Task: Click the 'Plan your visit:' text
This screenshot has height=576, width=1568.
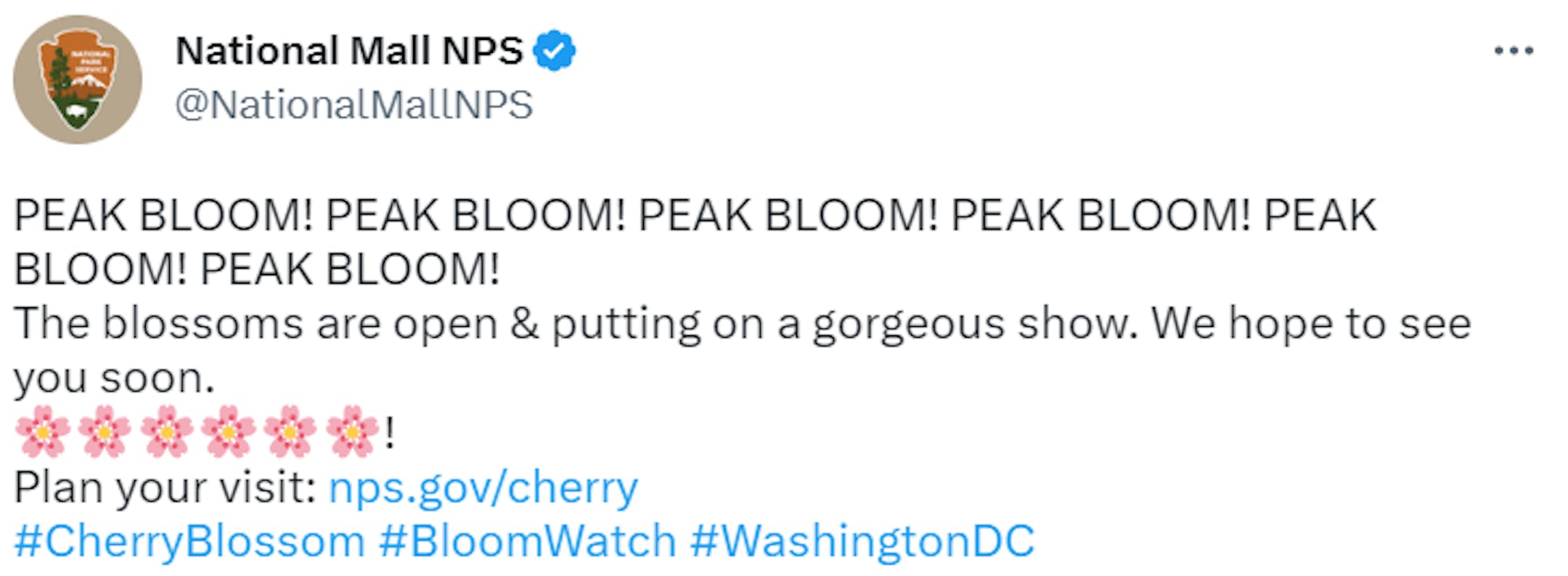Action: 165,487
